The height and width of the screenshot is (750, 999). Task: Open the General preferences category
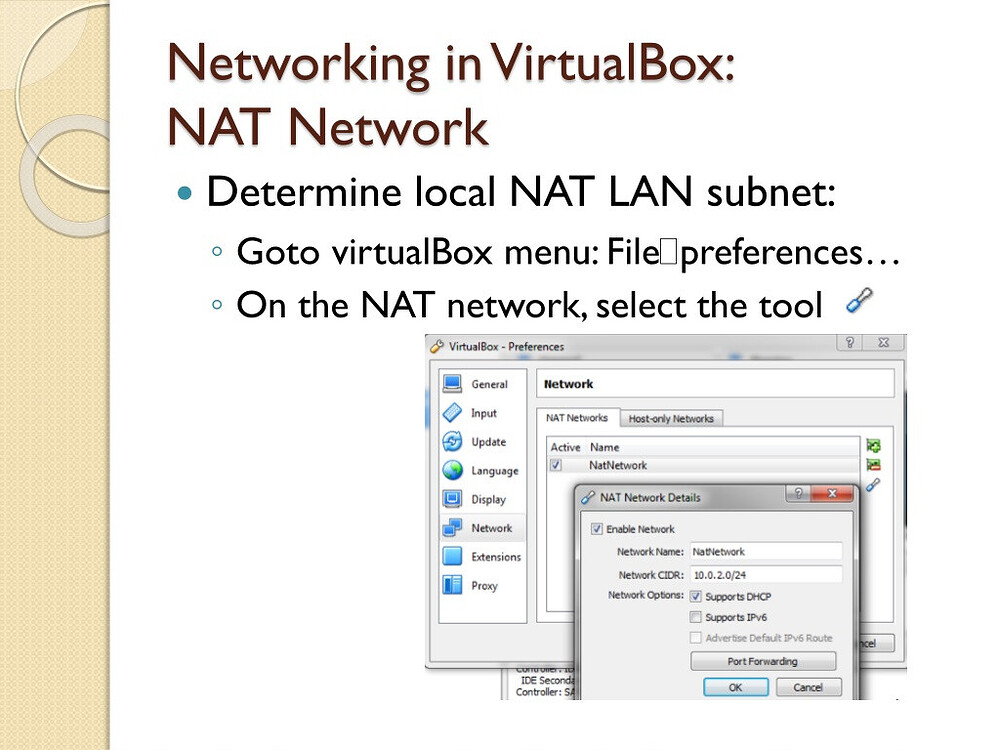coord(482,384)
